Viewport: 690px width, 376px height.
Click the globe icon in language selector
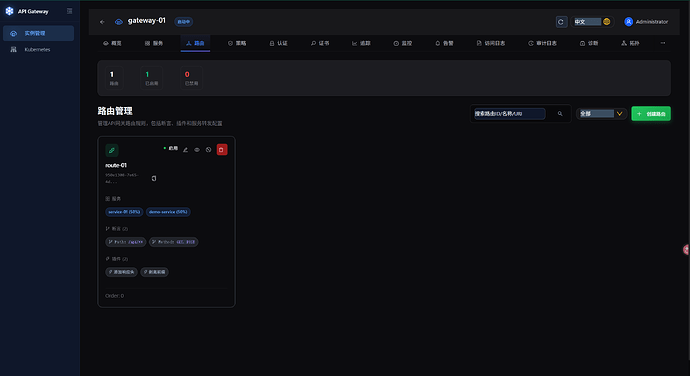[x=606, y=22]
